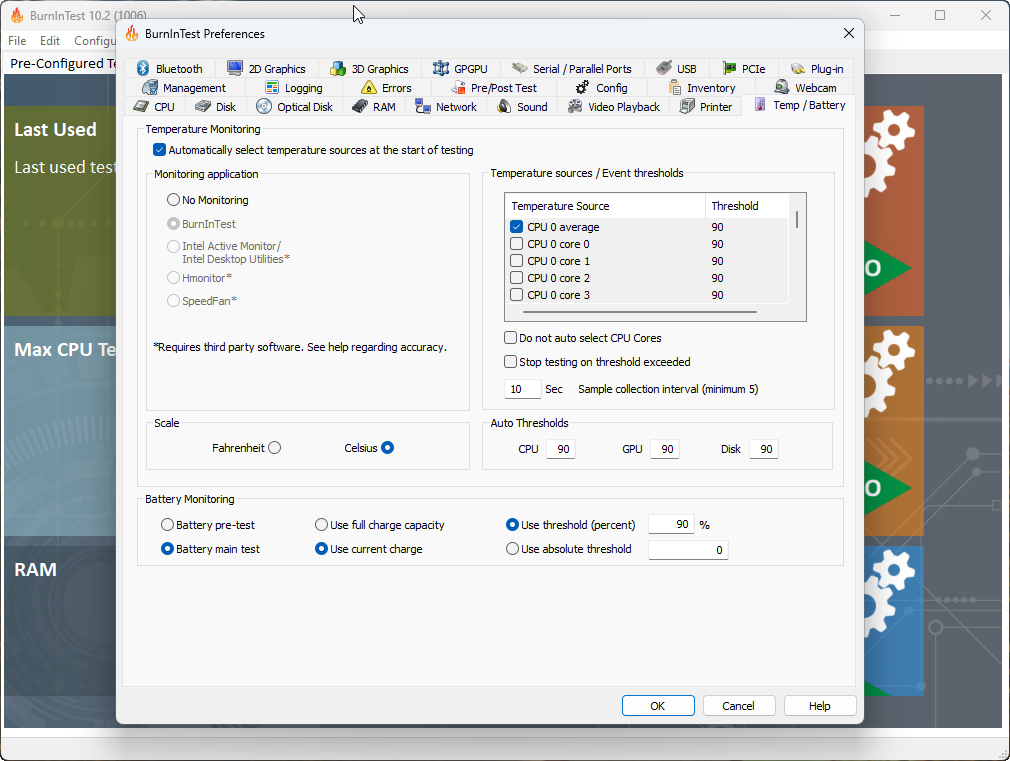
Task: Uncheck automatically select temperature sources
Action: tap(159, 150)
